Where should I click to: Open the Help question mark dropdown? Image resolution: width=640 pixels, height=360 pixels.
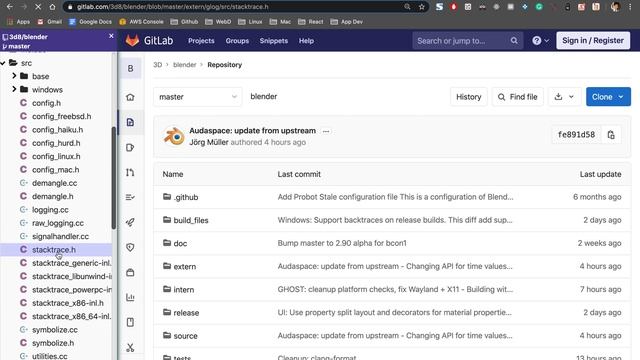pos(540,40)
